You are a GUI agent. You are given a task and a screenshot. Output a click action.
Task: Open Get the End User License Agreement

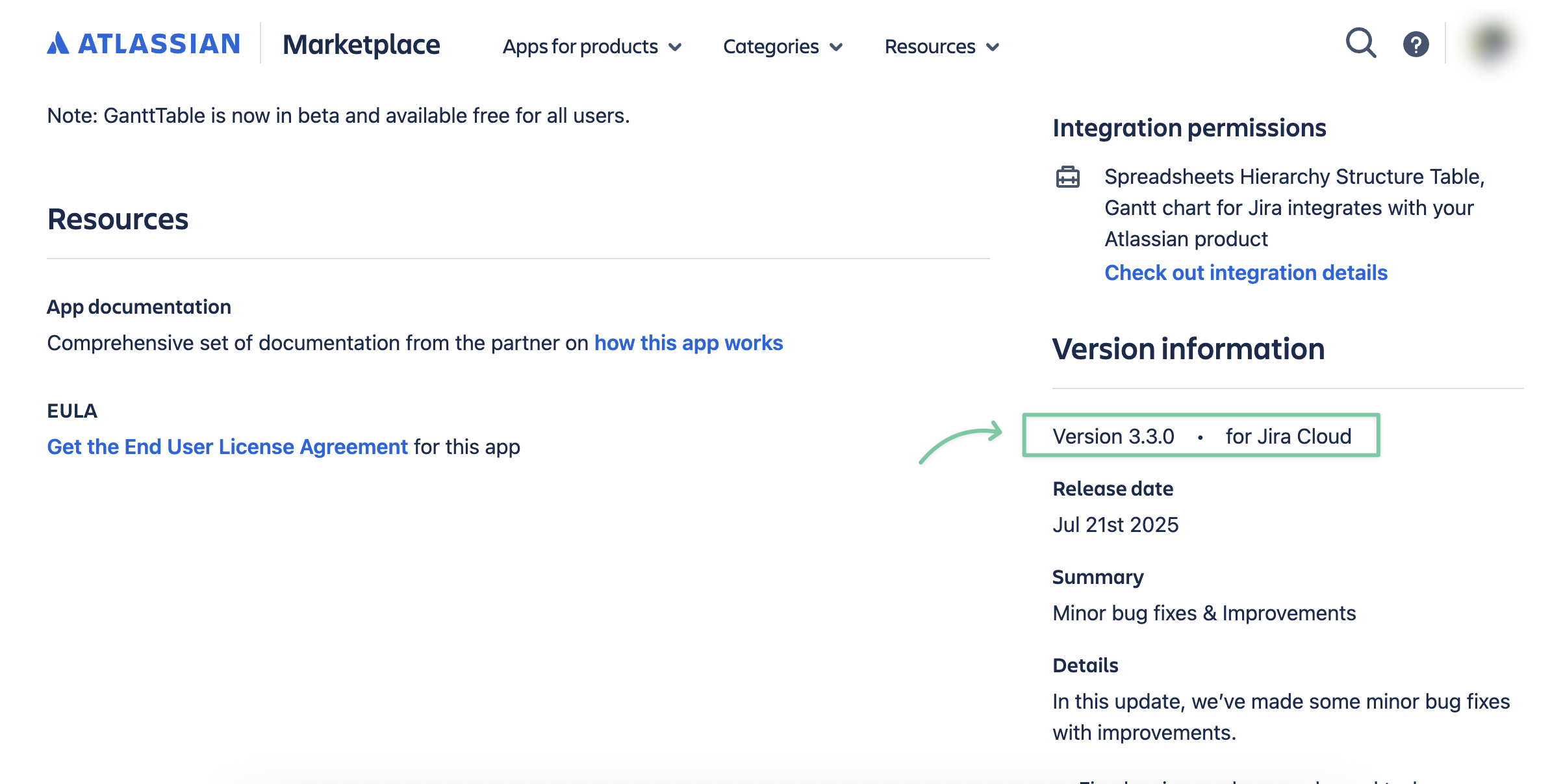pos(227,447)
